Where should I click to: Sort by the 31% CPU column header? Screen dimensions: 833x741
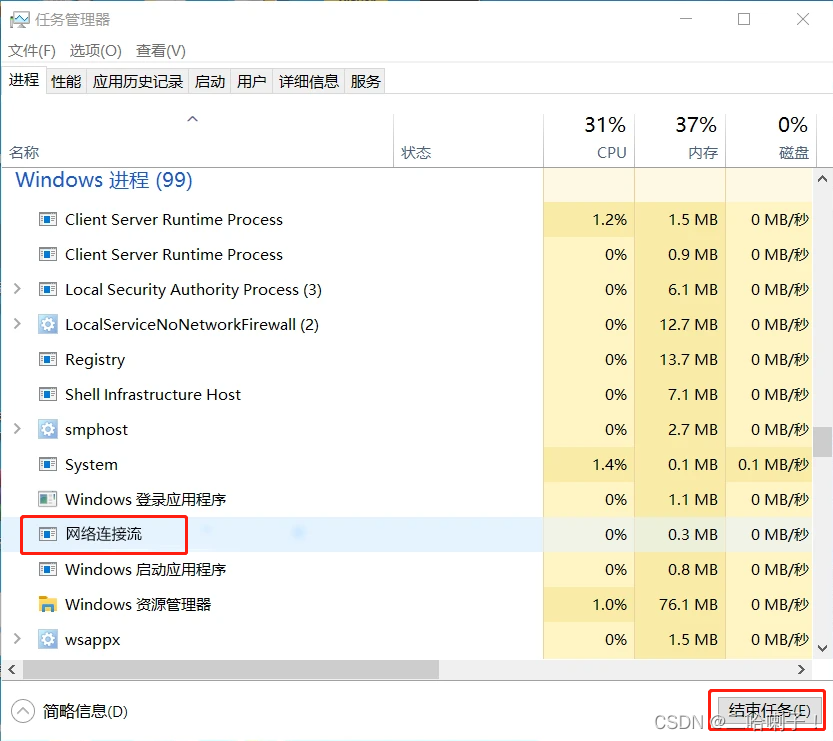[589, 141]
